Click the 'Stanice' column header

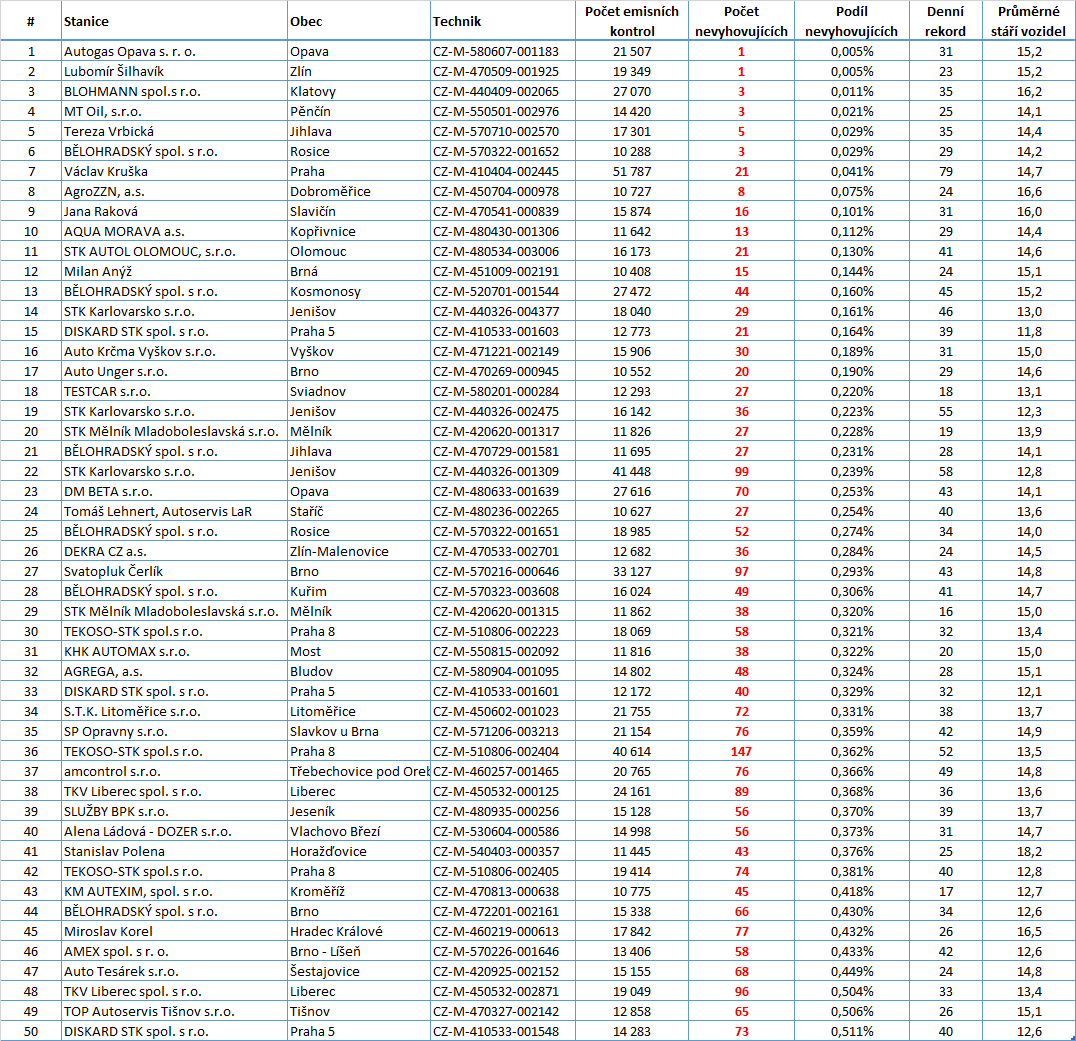point(174,21)
